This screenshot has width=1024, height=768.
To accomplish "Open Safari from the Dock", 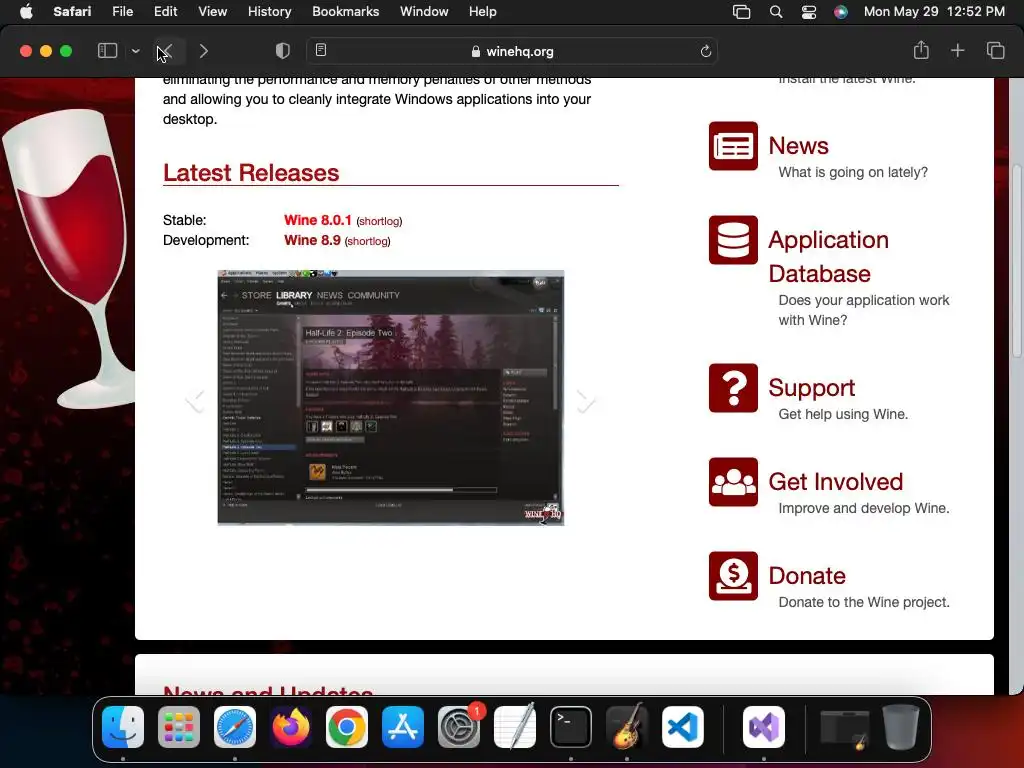I will coord(235,727).
